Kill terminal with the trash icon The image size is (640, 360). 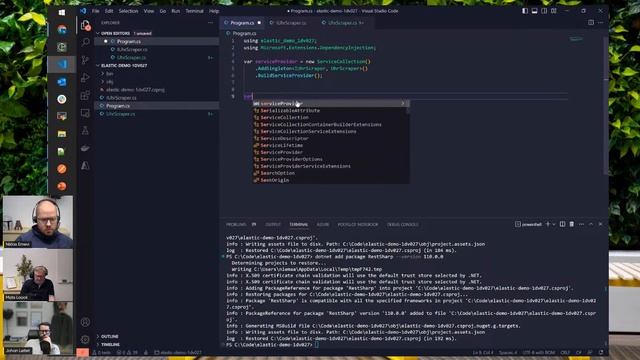click(572, 224)
